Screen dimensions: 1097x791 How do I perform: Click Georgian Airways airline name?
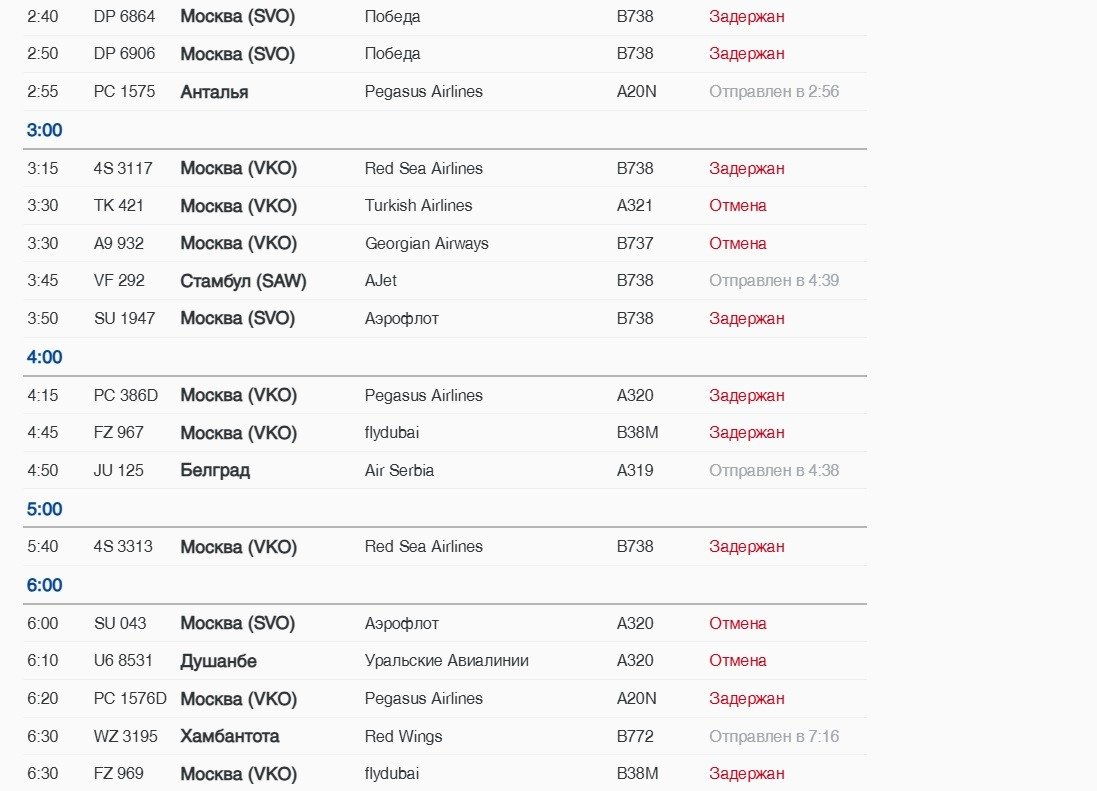[x=426, y=244]
